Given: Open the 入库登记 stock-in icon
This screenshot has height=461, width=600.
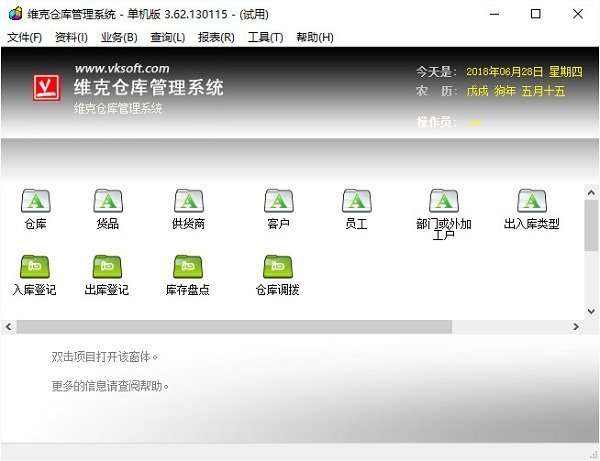Looking at the screenshot, I should pos(34,266).
